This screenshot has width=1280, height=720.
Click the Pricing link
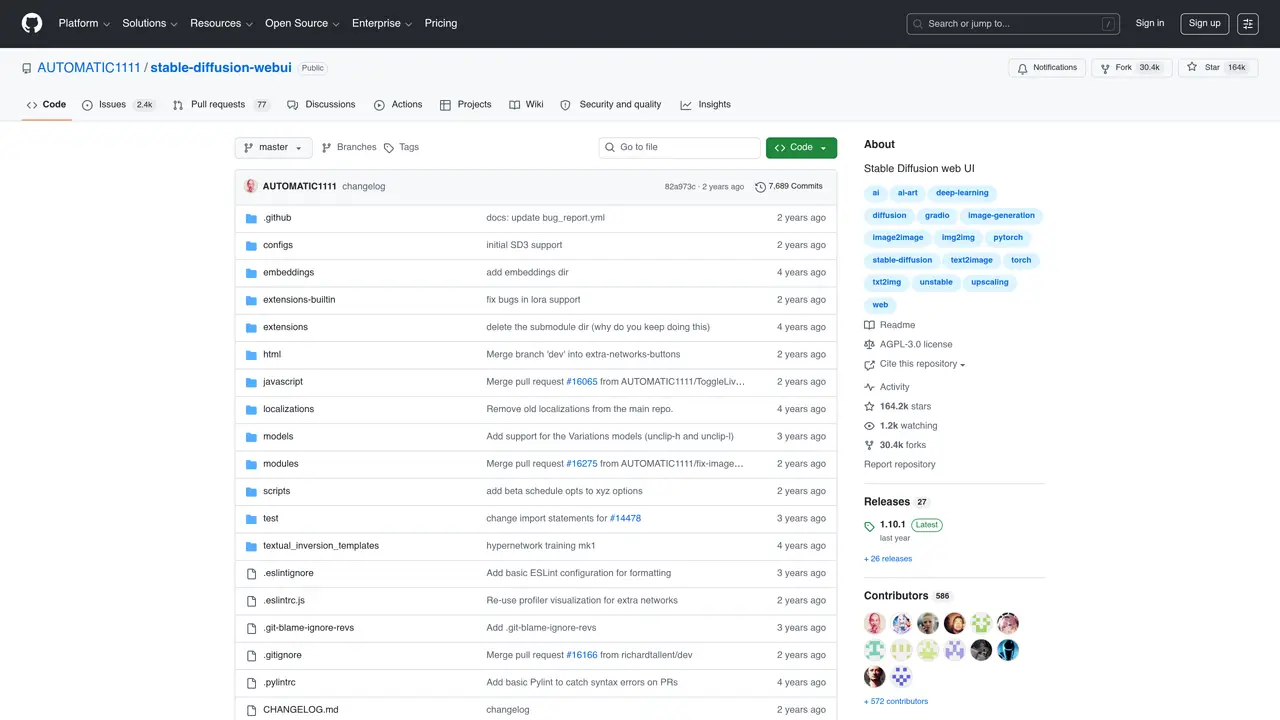click(441, 23)
